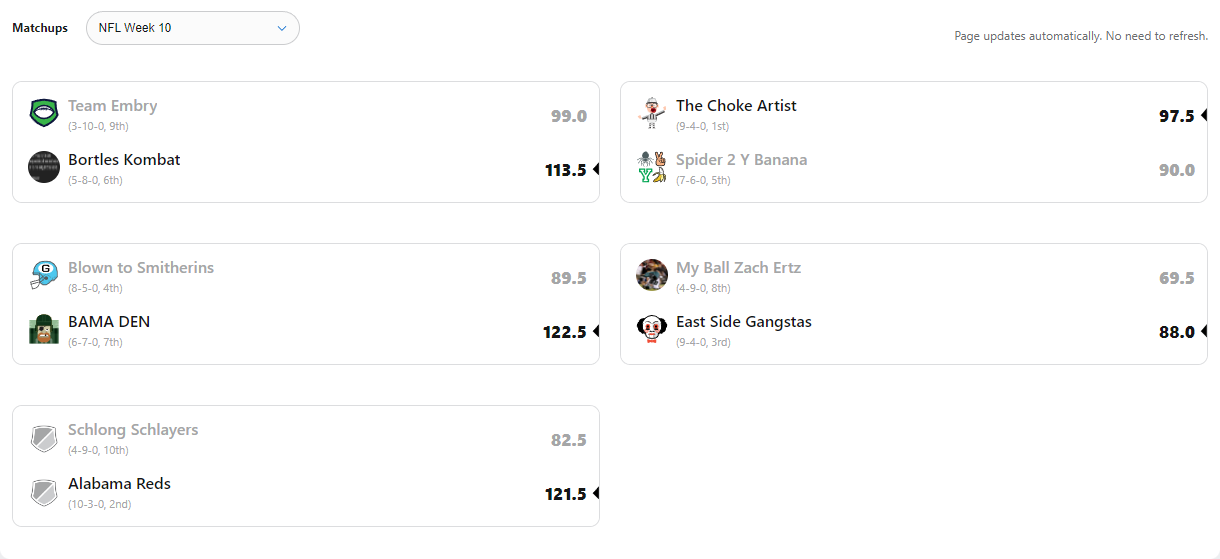
Task: Open the BAMA DEN team link
Action: [x=109, y=322]
